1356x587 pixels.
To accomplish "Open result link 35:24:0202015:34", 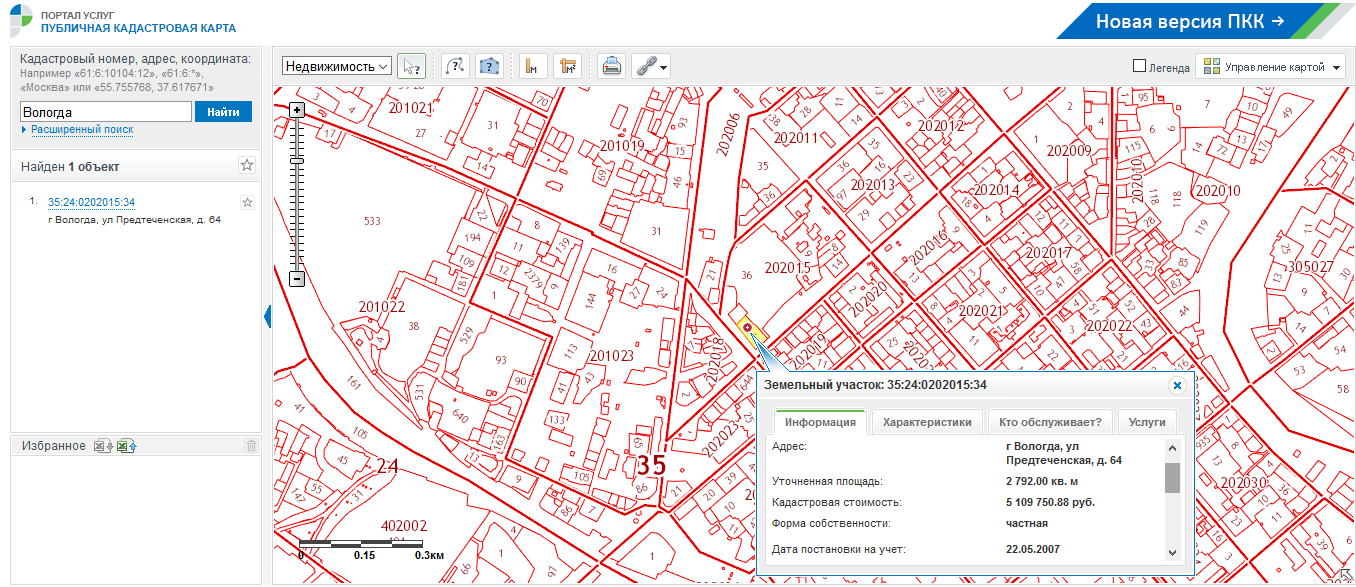I will 91,203.
